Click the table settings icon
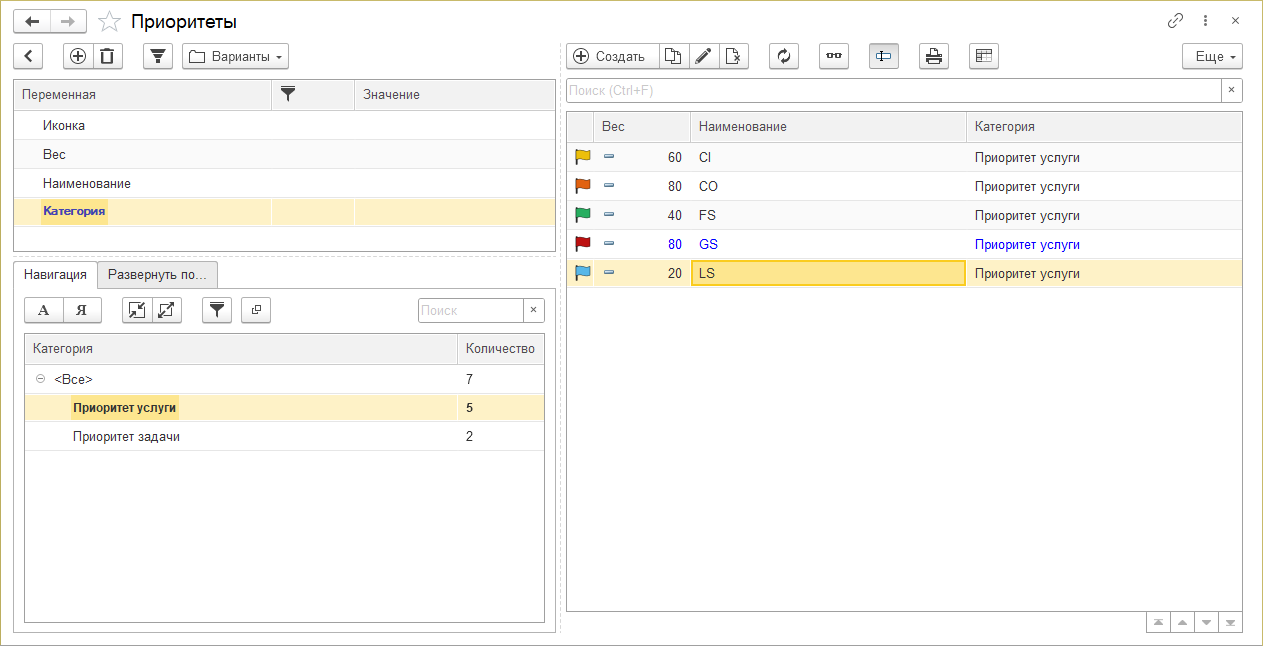This screenshot has width=1263, height=646. 984,56
